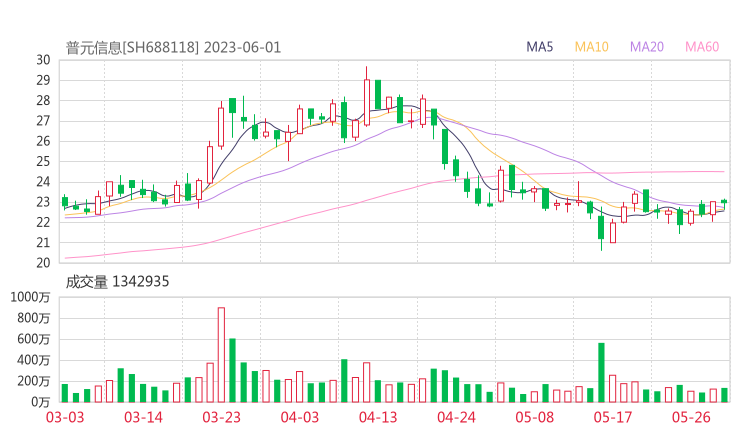Click the 0万 volume axis label
Screen dimensions: 740x440
point(41,402)
